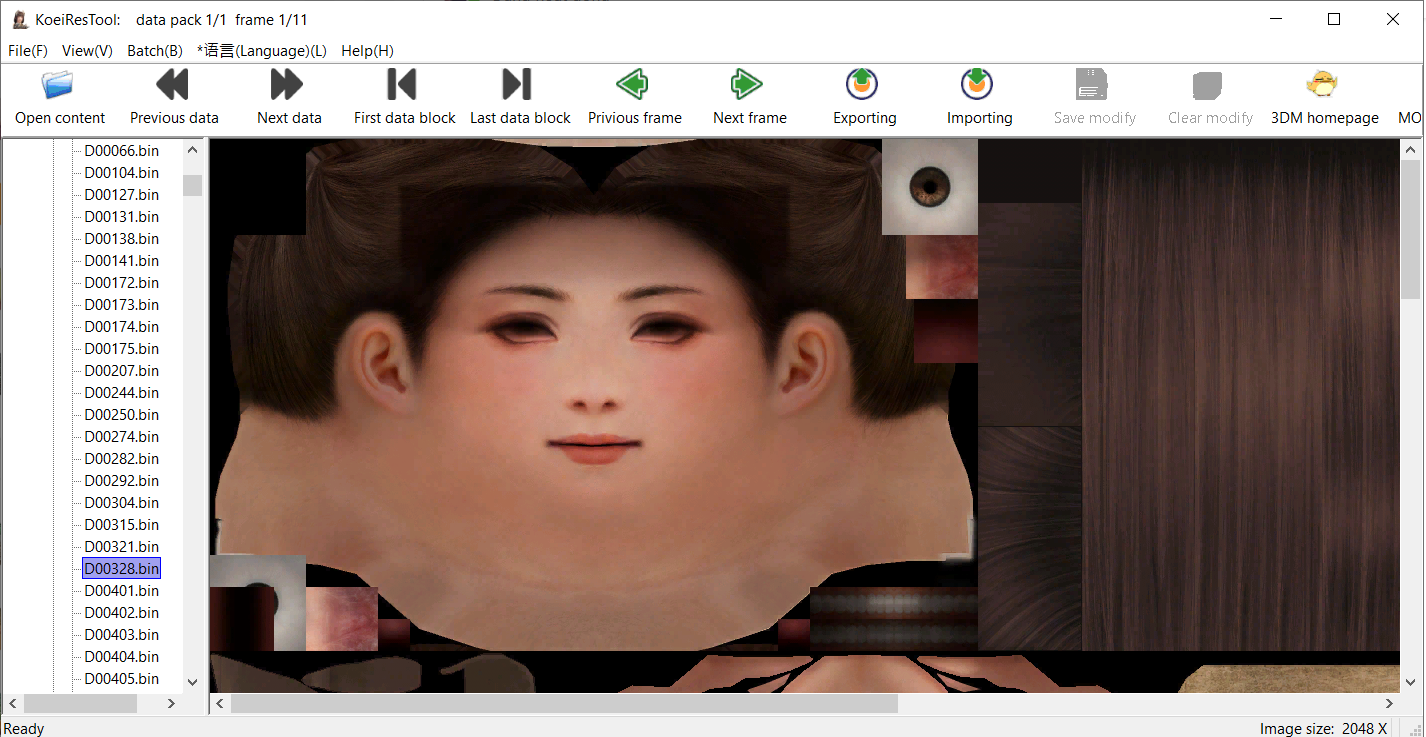Viewport: 1426px width, 737px height.
Task: Click the Exporting toolbar icon
Action: tap(862, 84)
